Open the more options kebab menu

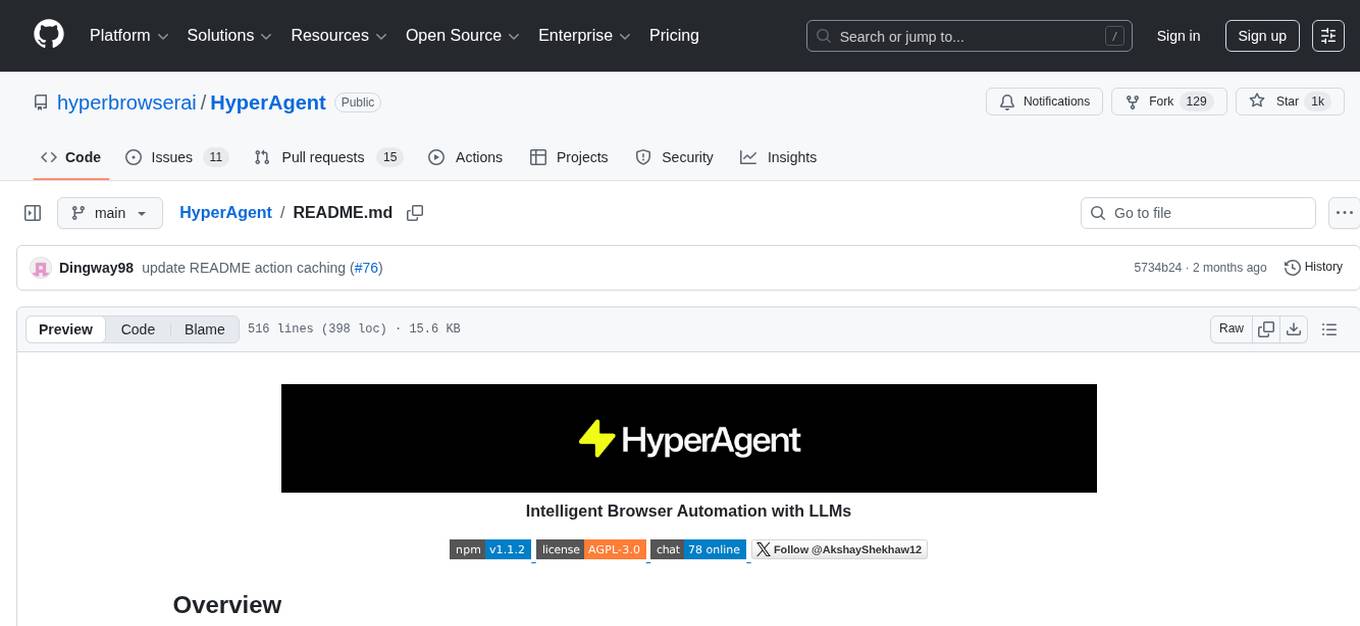click(x=1344, y=212)
